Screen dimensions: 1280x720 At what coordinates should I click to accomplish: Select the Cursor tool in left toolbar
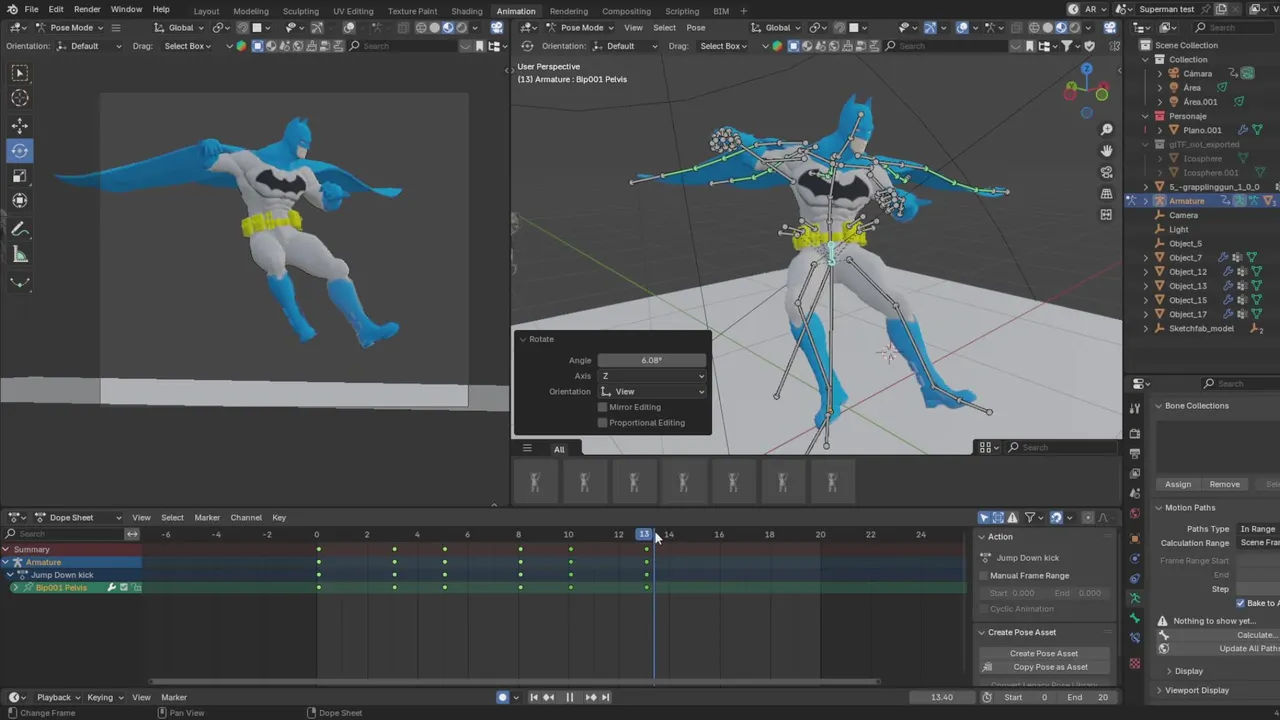click(x=20, y=98)
